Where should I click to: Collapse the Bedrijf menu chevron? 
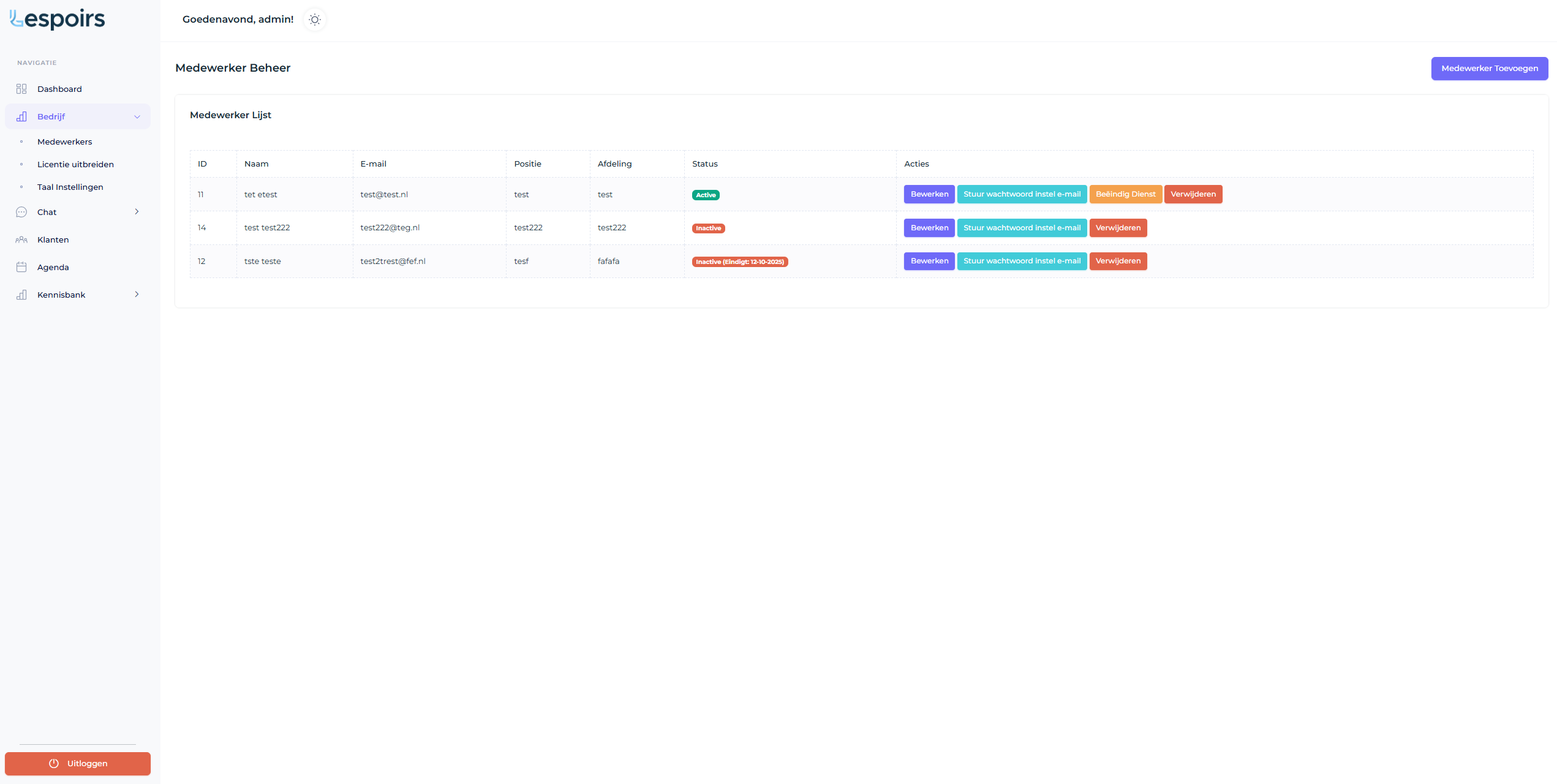coord(137,116)
